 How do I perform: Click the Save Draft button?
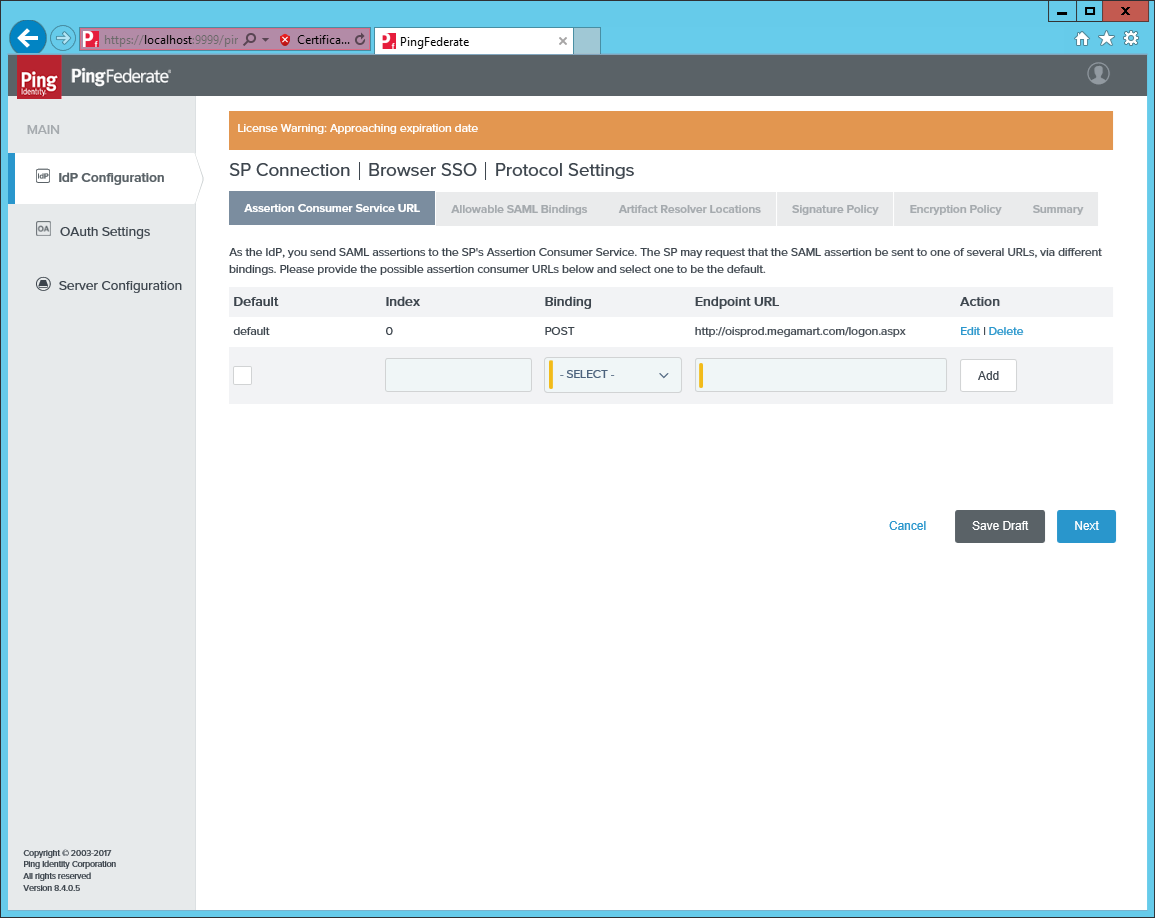pos(1000,526)
